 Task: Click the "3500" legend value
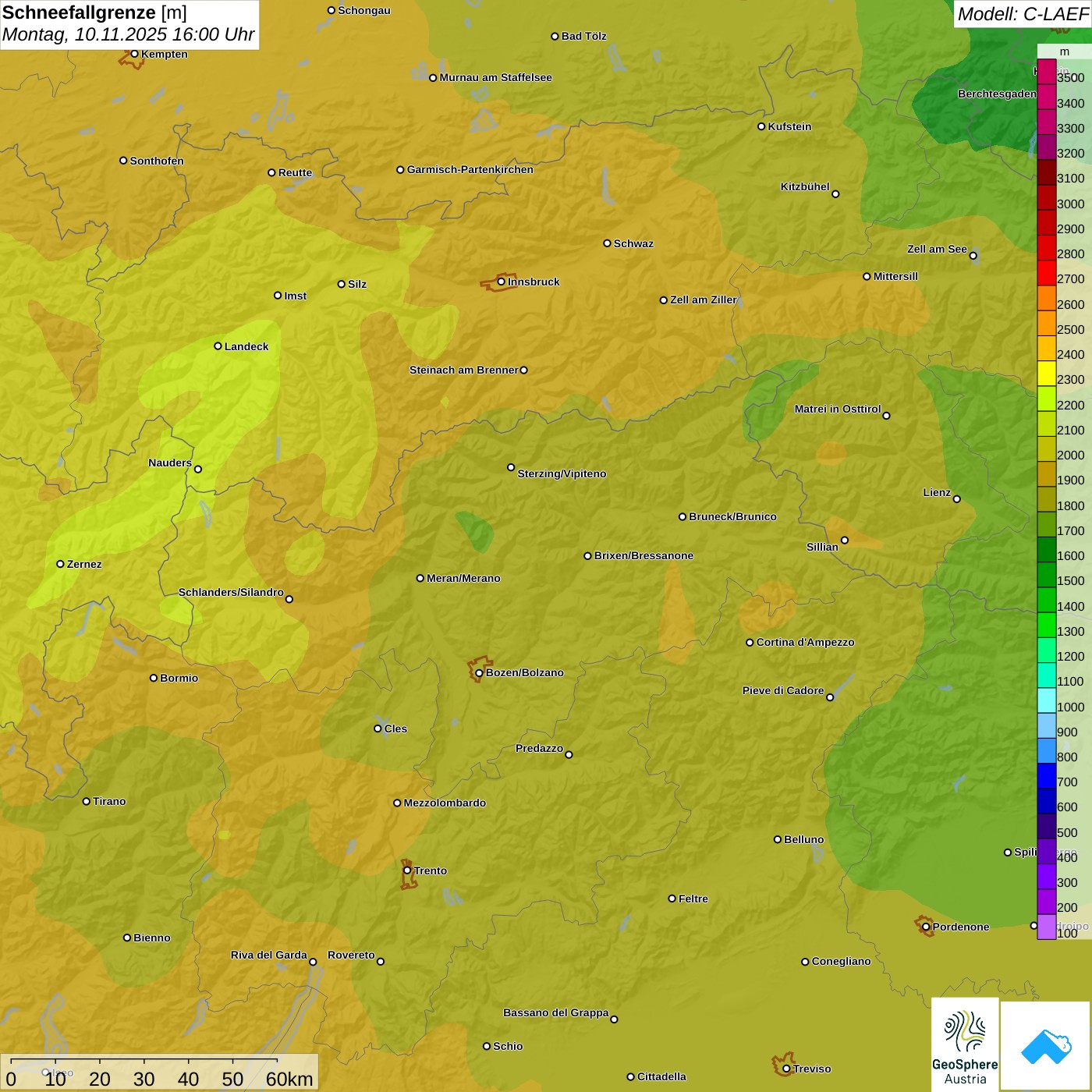tap(1071, 78)
